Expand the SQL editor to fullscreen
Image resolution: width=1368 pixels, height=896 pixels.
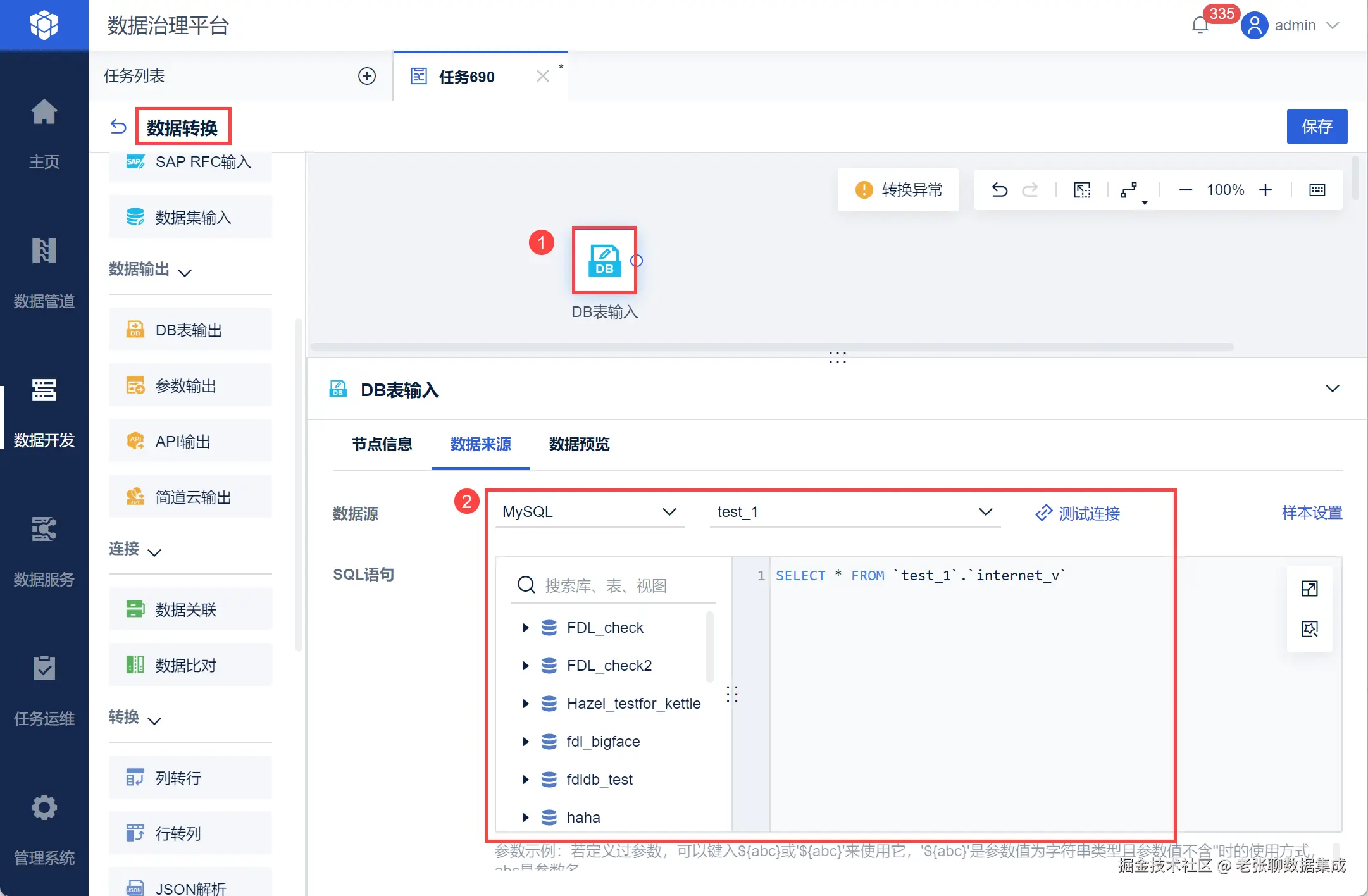click(1310, 588)
